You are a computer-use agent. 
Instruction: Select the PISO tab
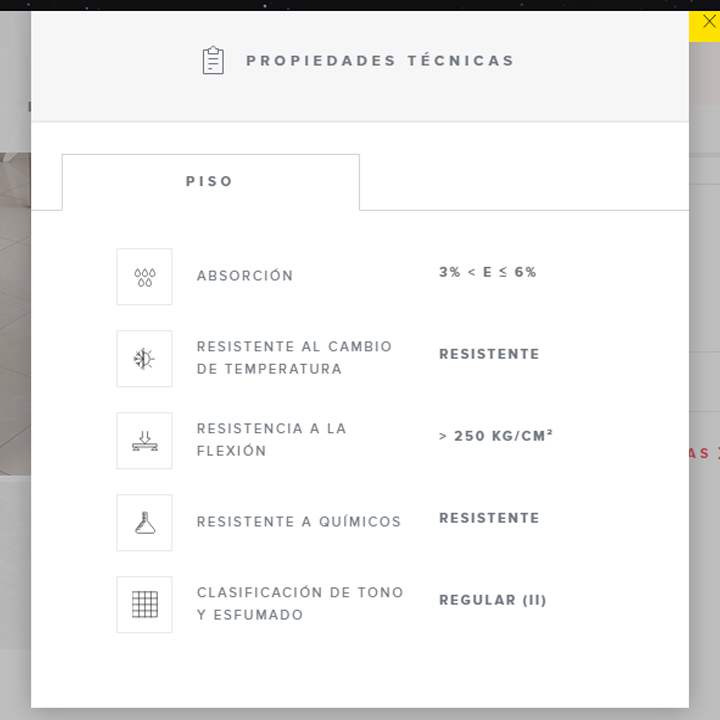[x=210, y=182]
